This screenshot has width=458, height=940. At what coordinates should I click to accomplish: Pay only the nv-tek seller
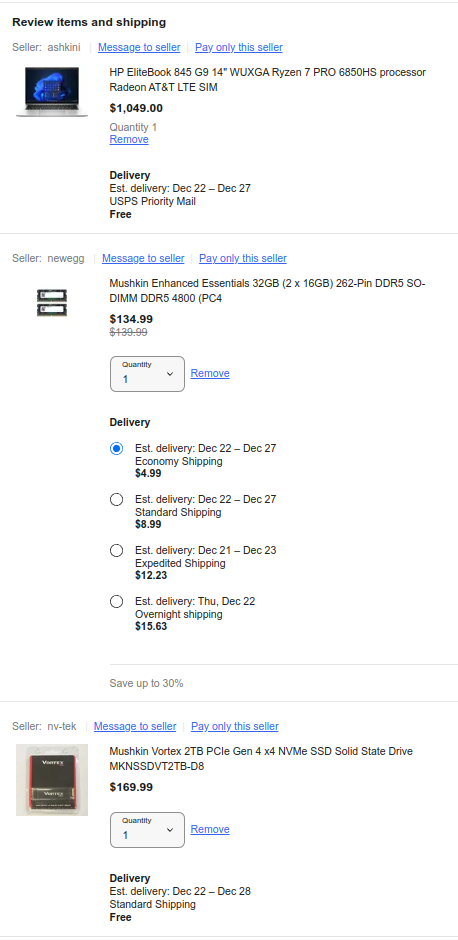click(235, 727)
